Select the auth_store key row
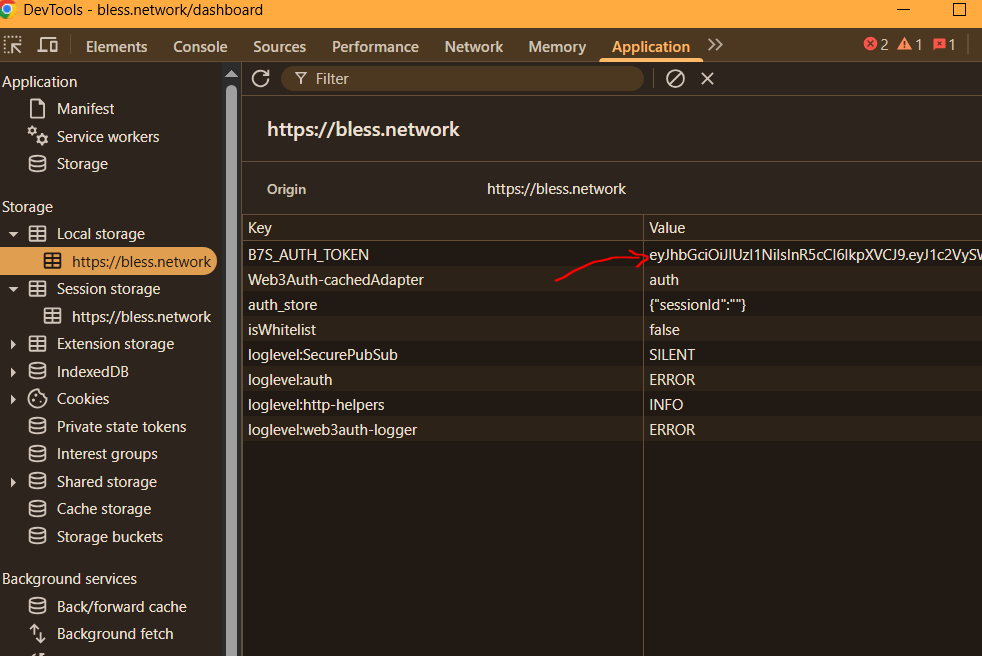The image size is (982, 656). click(x=443, y=305)
